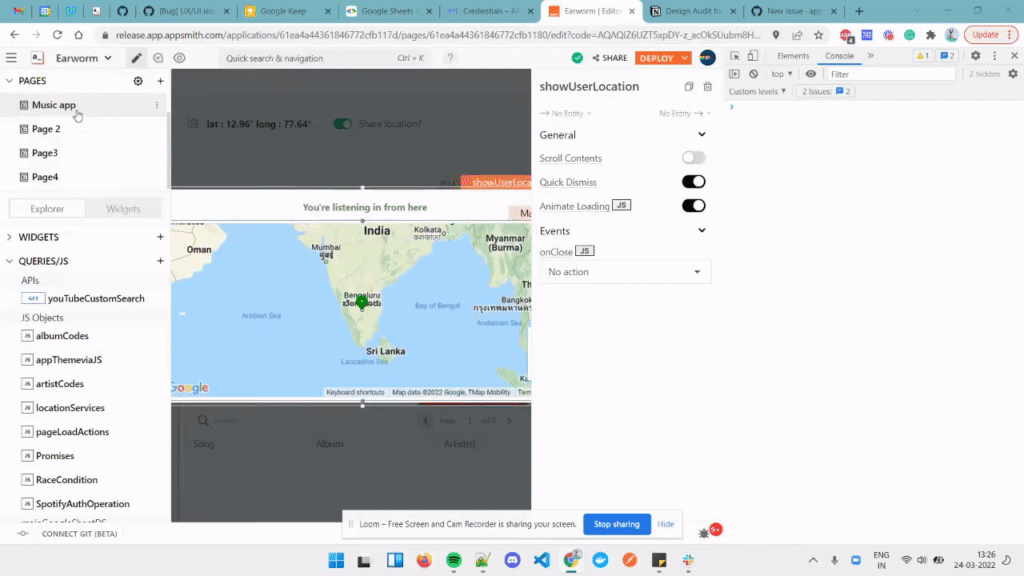1024x576 pixels.
Task: Open Discord from the taskbar
Action: click(513, 560)
